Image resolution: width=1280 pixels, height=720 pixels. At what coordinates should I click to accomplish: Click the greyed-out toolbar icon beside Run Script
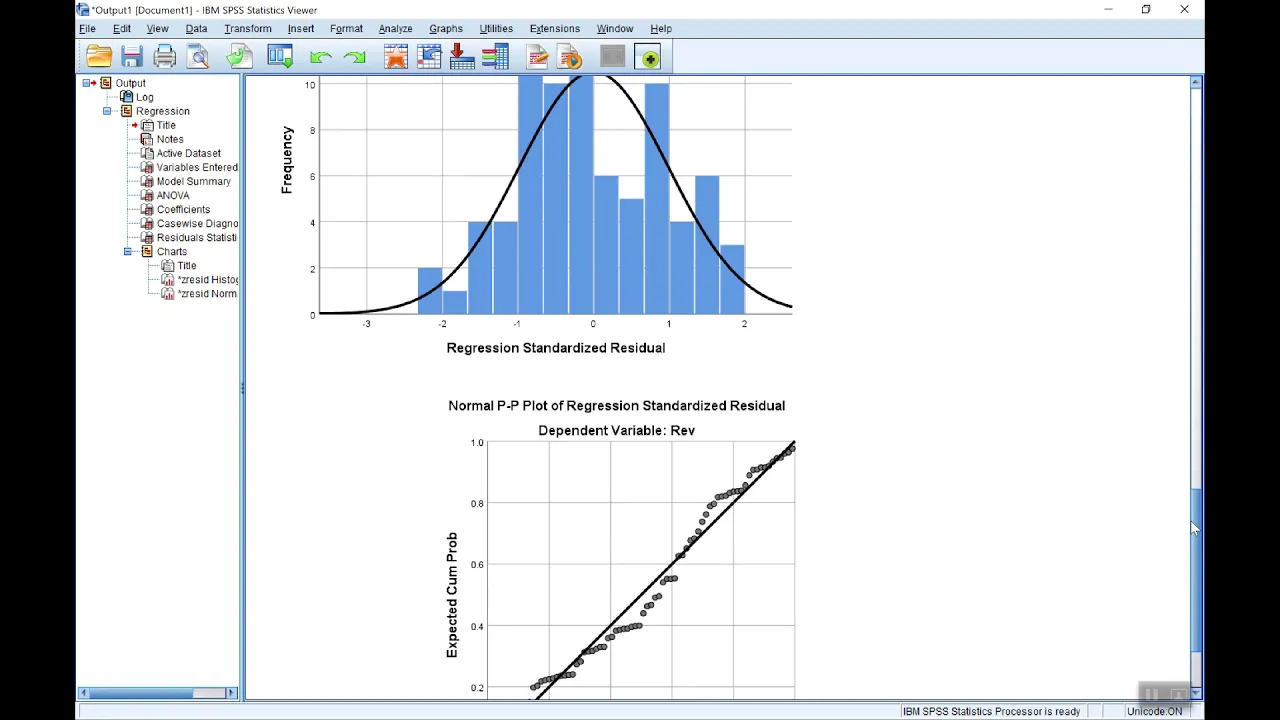point(612,58)
